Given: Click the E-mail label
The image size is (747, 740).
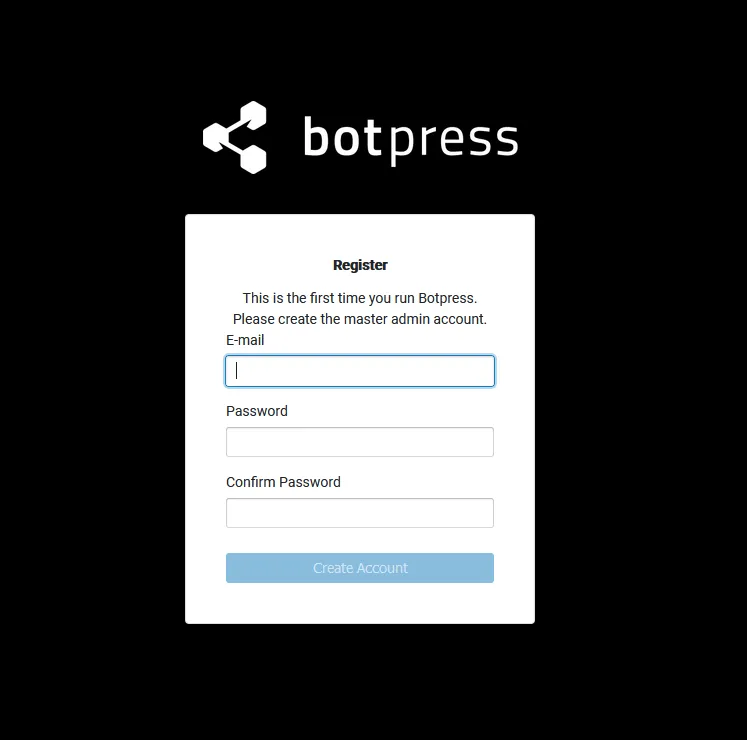Looking at the screenshot, I should (245, 340).
